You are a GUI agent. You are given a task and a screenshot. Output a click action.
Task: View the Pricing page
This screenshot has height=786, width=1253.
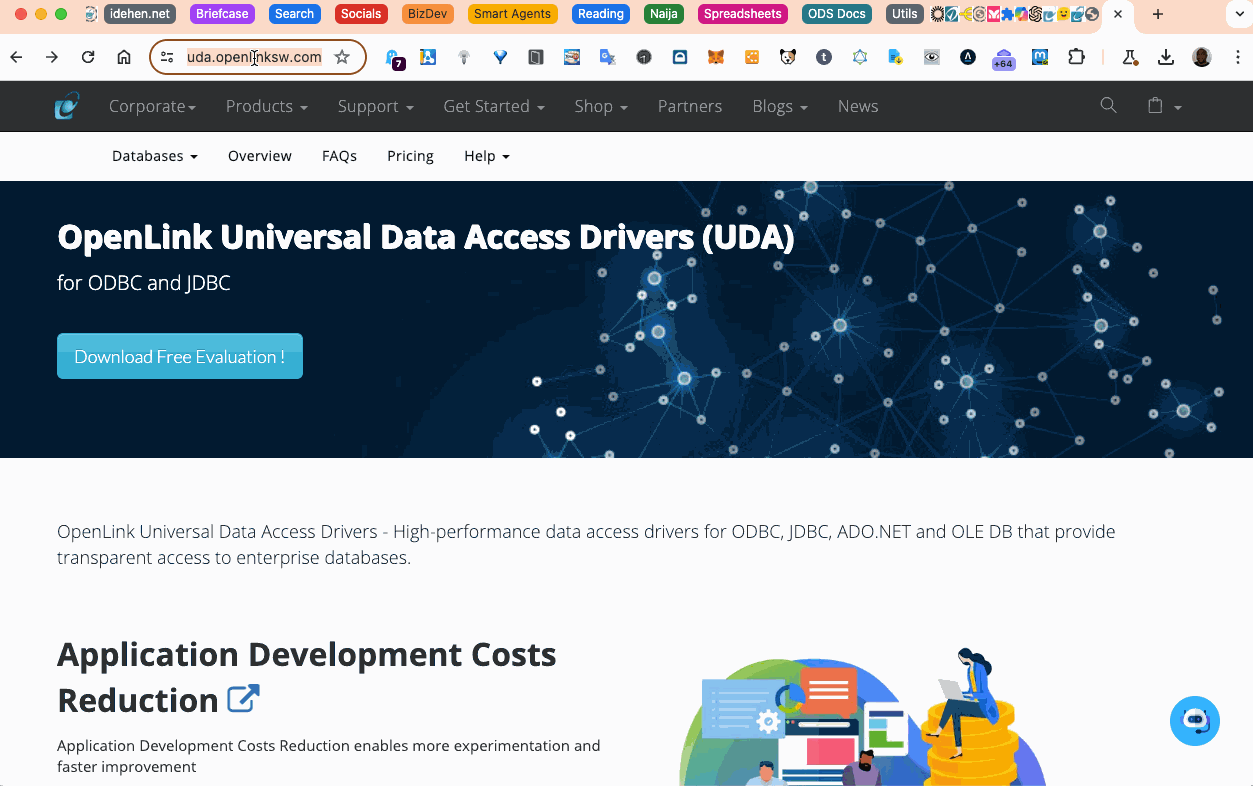410,156
